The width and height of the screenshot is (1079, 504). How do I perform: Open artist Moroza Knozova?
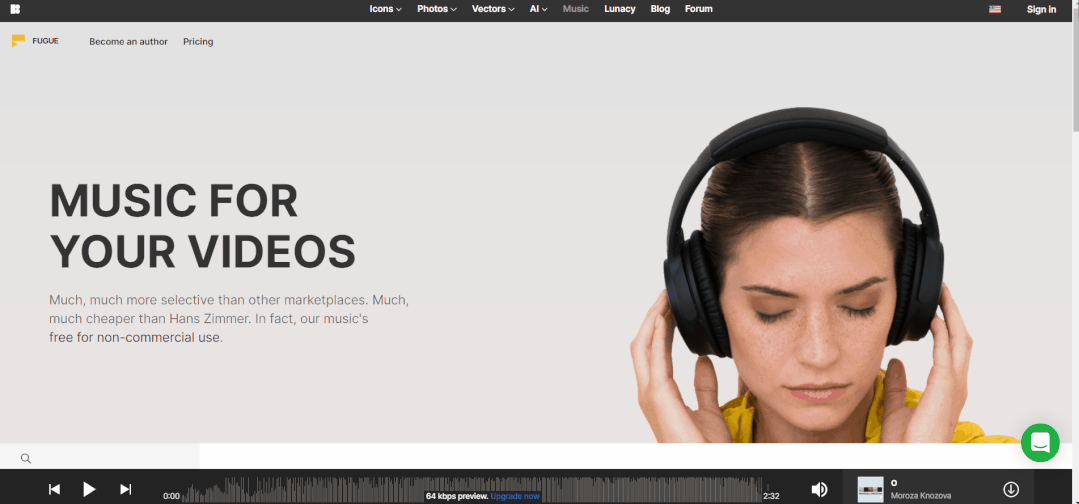point(921,496)
